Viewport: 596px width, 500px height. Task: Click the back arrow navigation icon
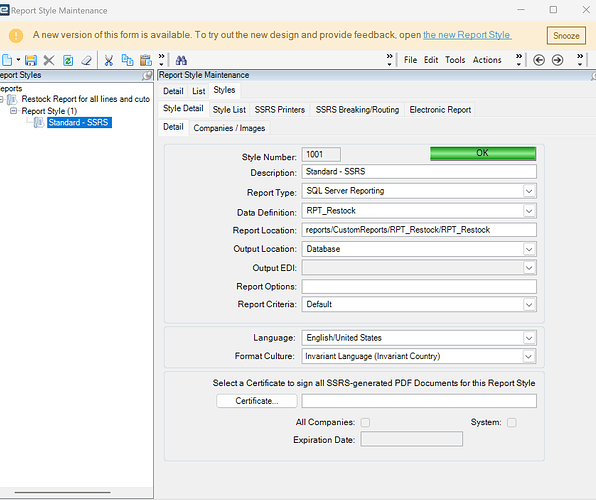point(539,60)
